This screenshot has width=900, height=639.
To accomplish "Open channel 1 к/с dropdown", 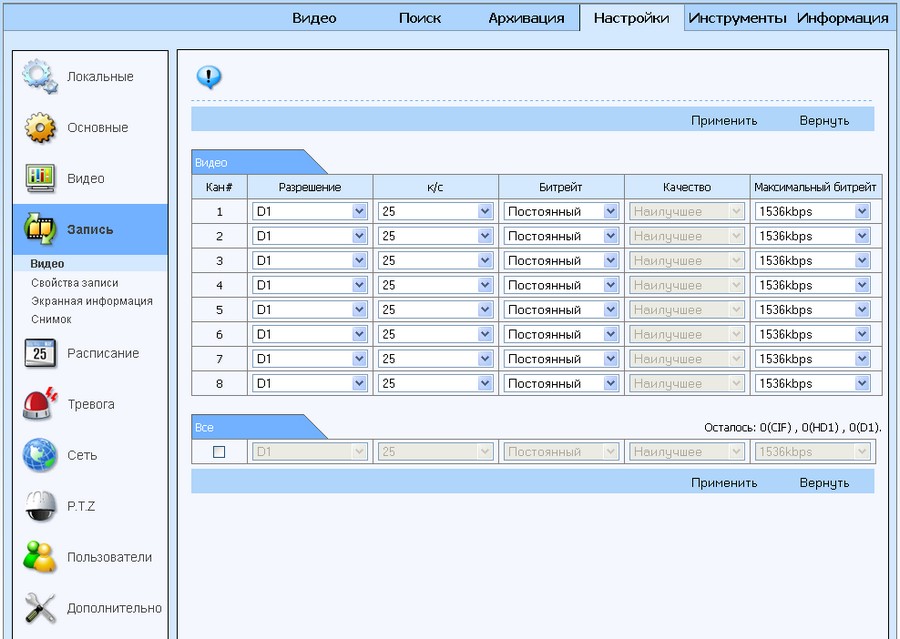I will [436, 211].
